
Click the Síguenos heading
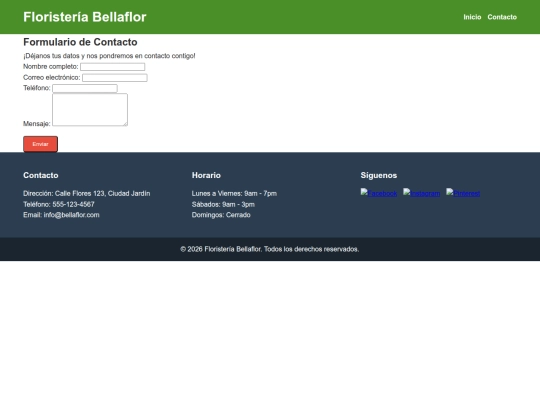[379, 175]
